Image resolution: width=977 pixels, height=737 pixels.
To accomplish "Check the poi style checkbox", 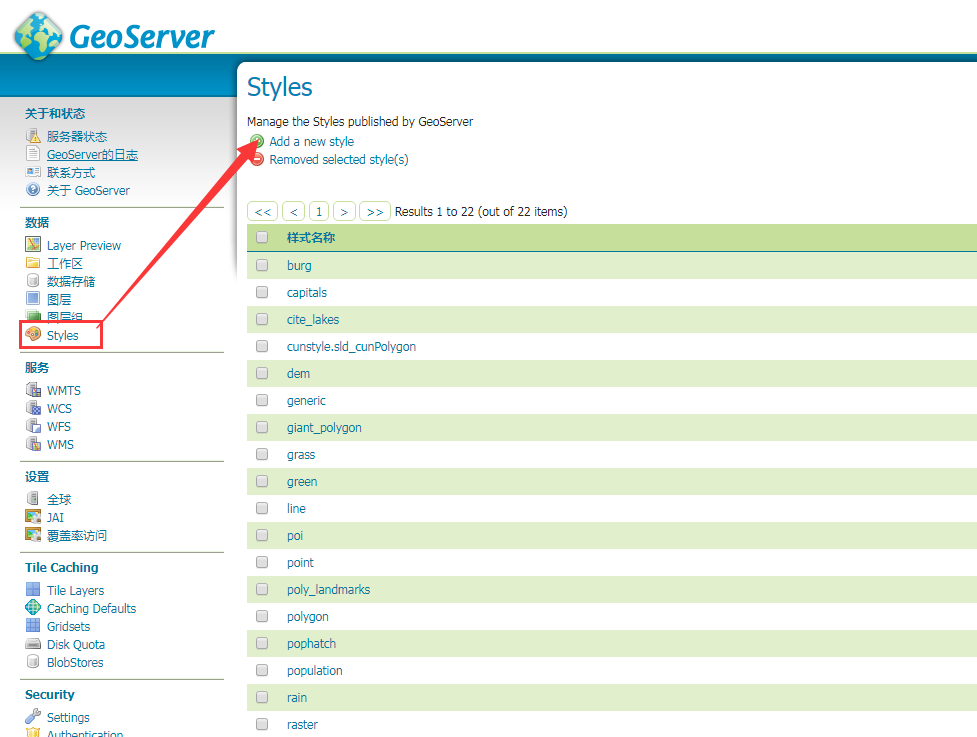I will pyautogui.click(x=262, y=535).
